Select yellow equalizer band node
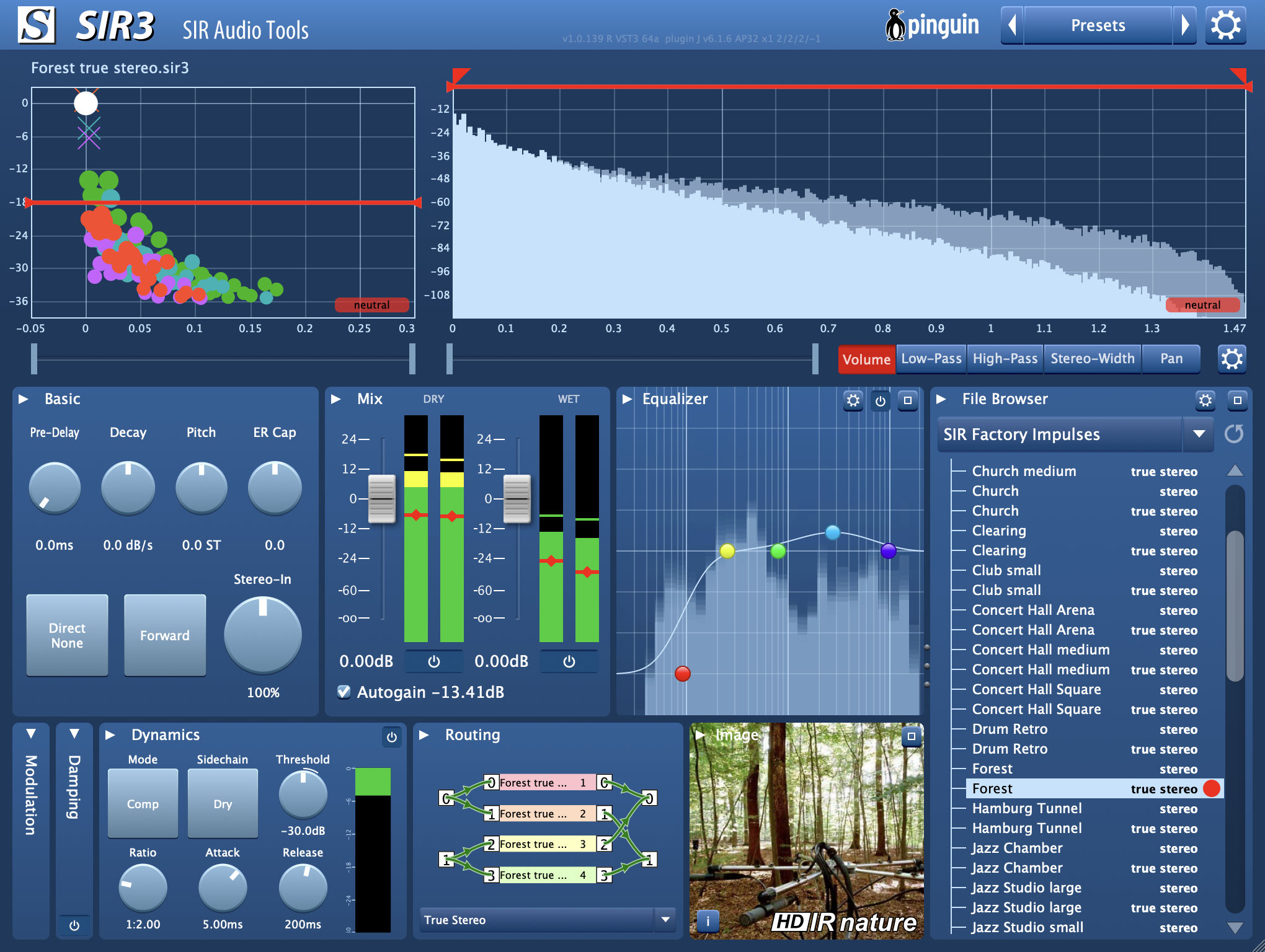 click(x=727, y=550)
